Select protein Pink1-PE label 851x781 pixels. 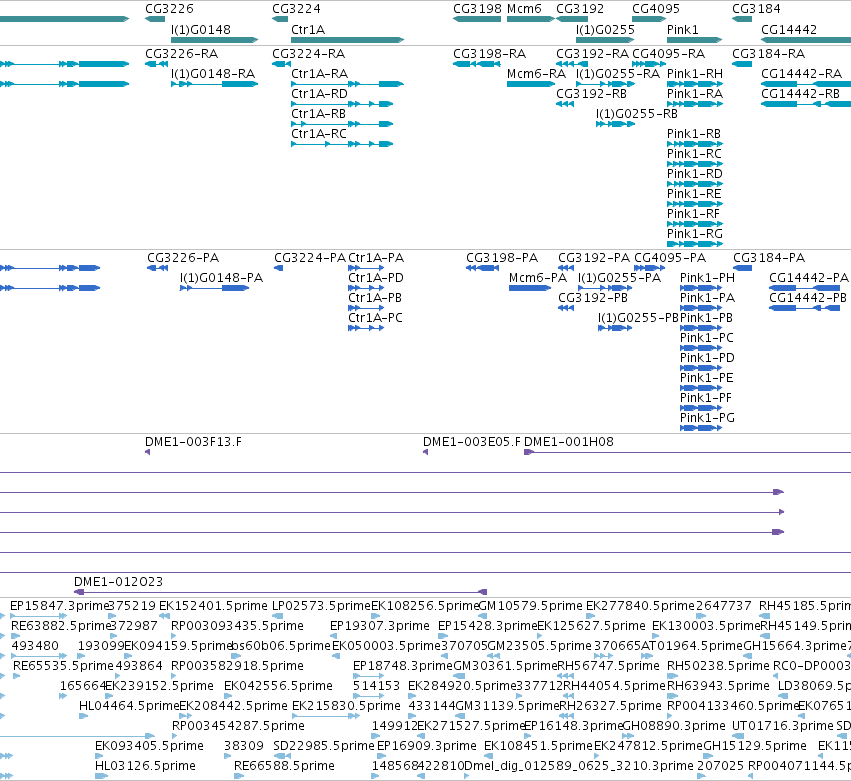[707, 377]
